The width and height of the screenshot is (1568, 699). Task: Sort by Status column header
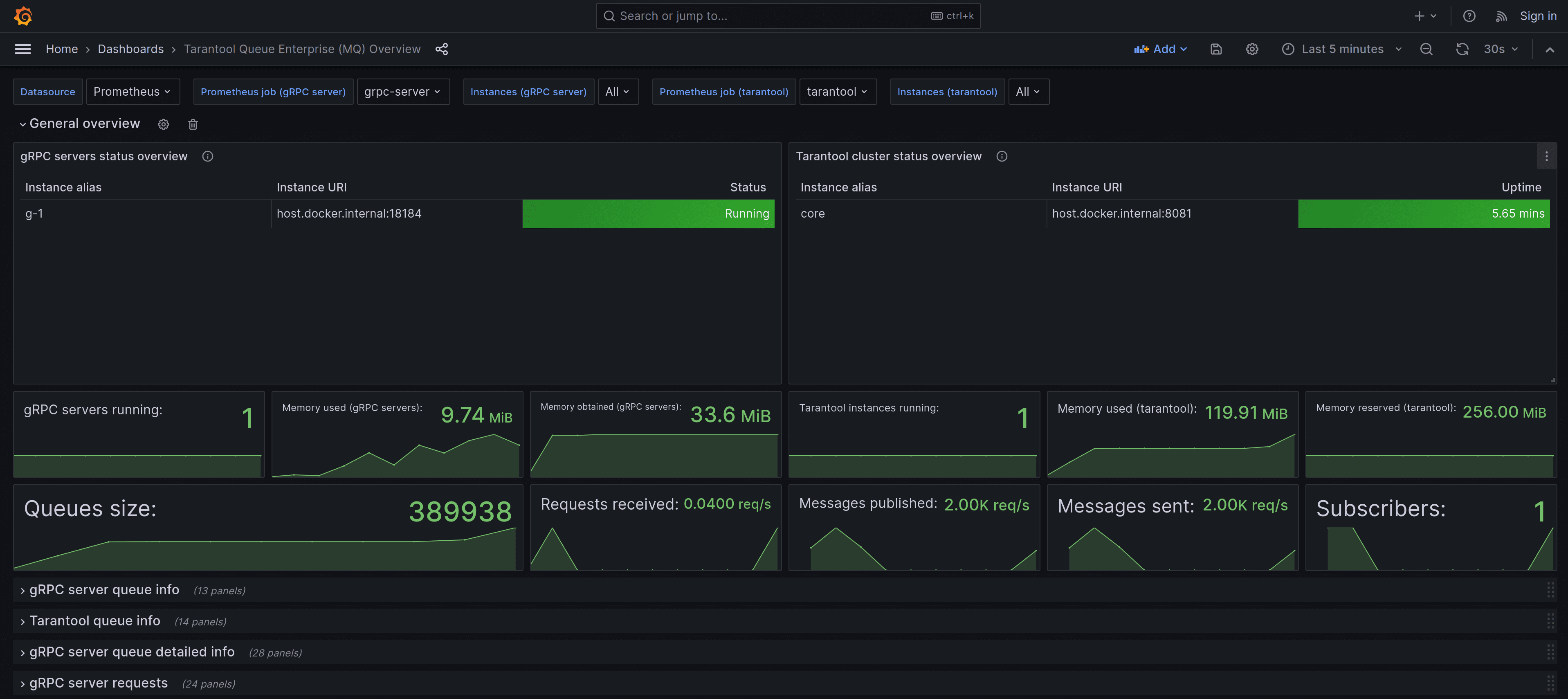pos(748,188)
